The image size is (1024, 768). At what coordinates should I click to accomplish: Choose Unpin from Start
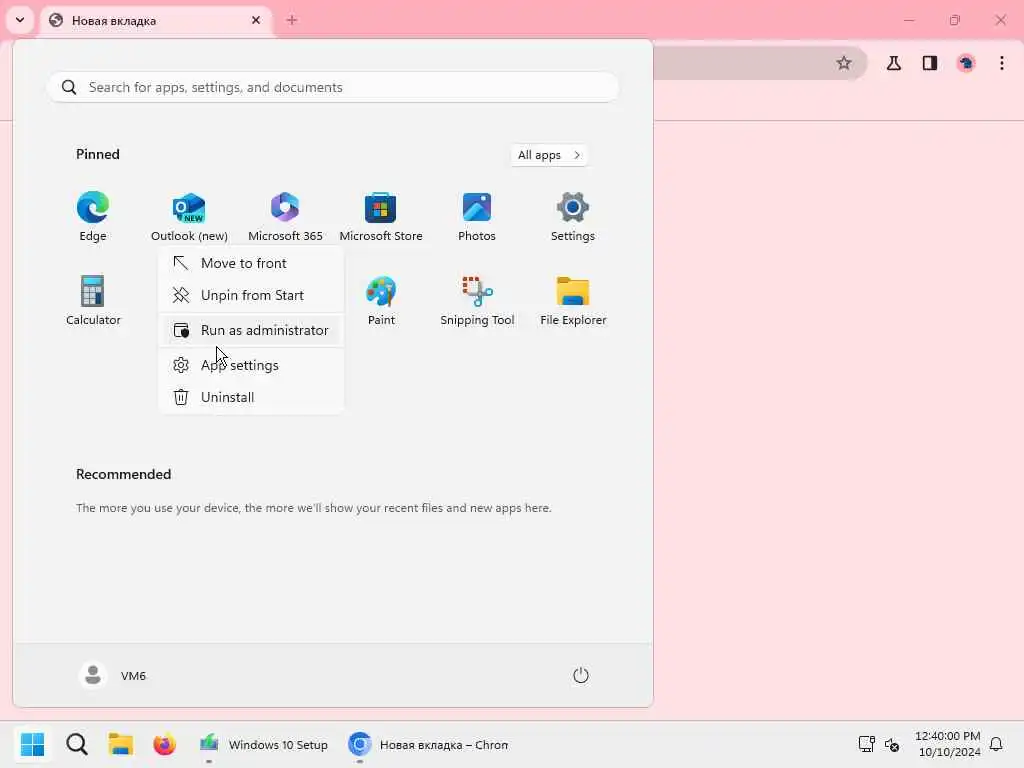(251, 295)
